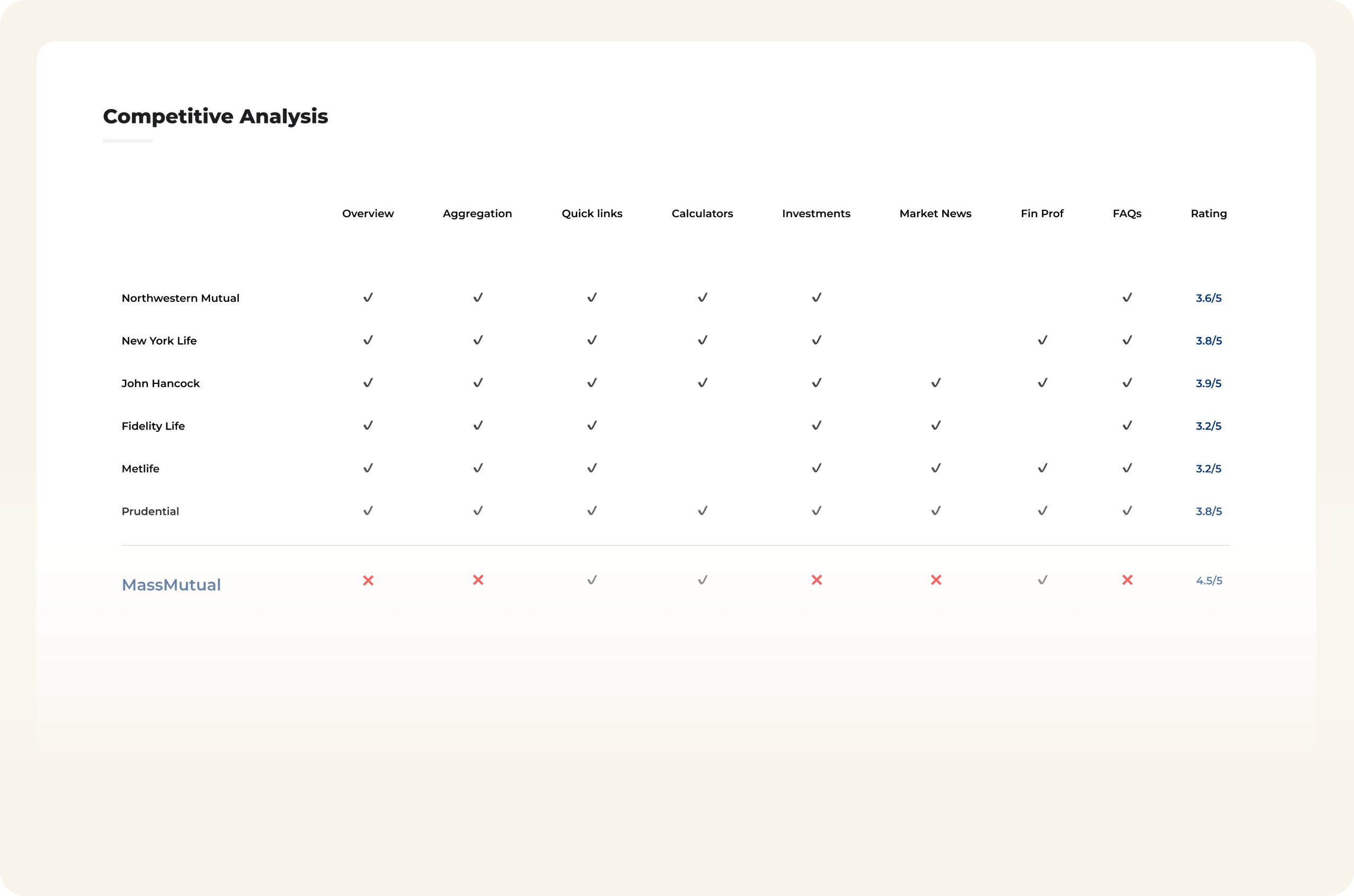1354x896 pixels.
Task: Click the 3.9/5 rating for John Hancock
Action: tap(1208, 382)
